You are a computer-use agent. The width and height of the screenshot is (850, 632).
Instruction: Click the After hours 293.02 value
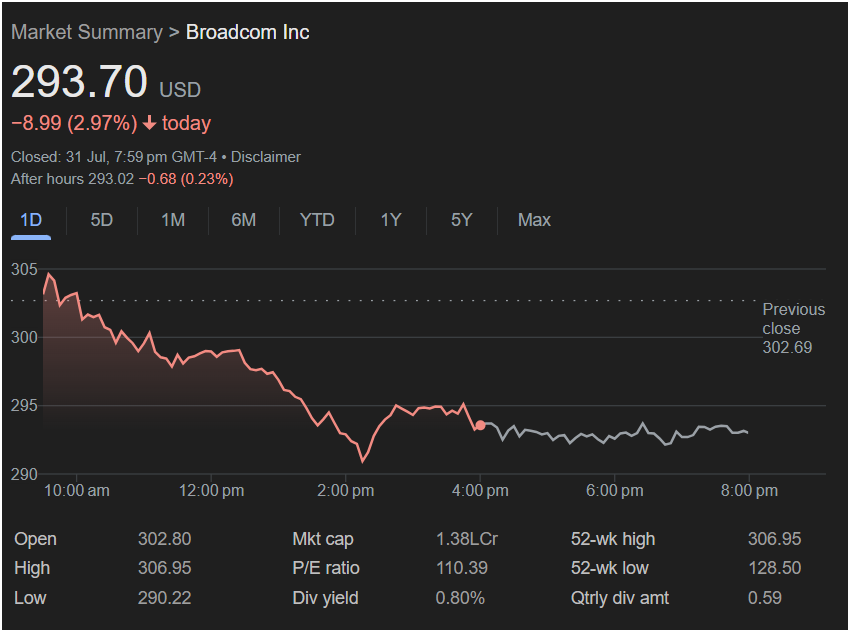click(x=111, y=179)
